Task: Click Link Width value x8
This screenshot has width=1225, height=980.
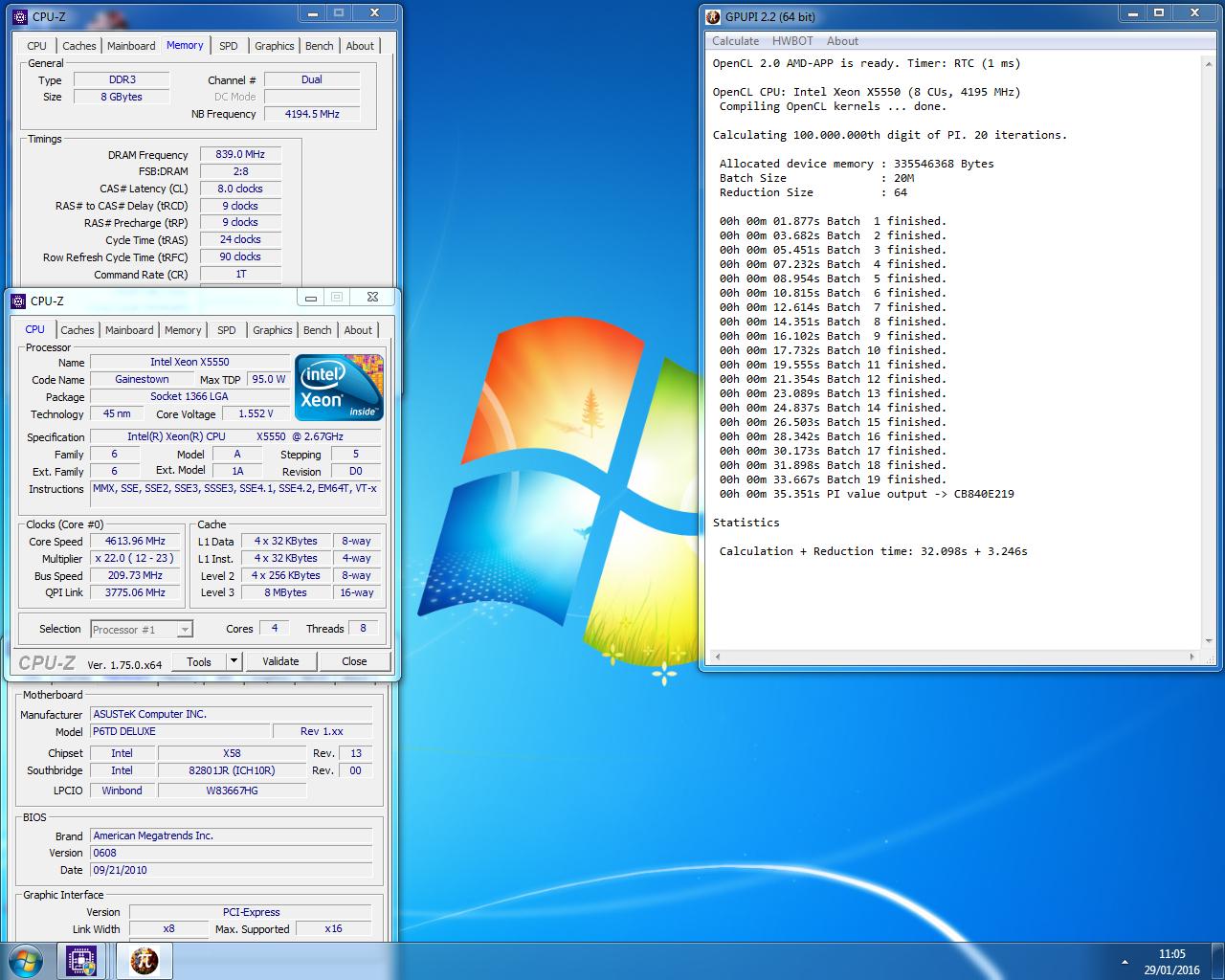Action: tap(168, 928)
